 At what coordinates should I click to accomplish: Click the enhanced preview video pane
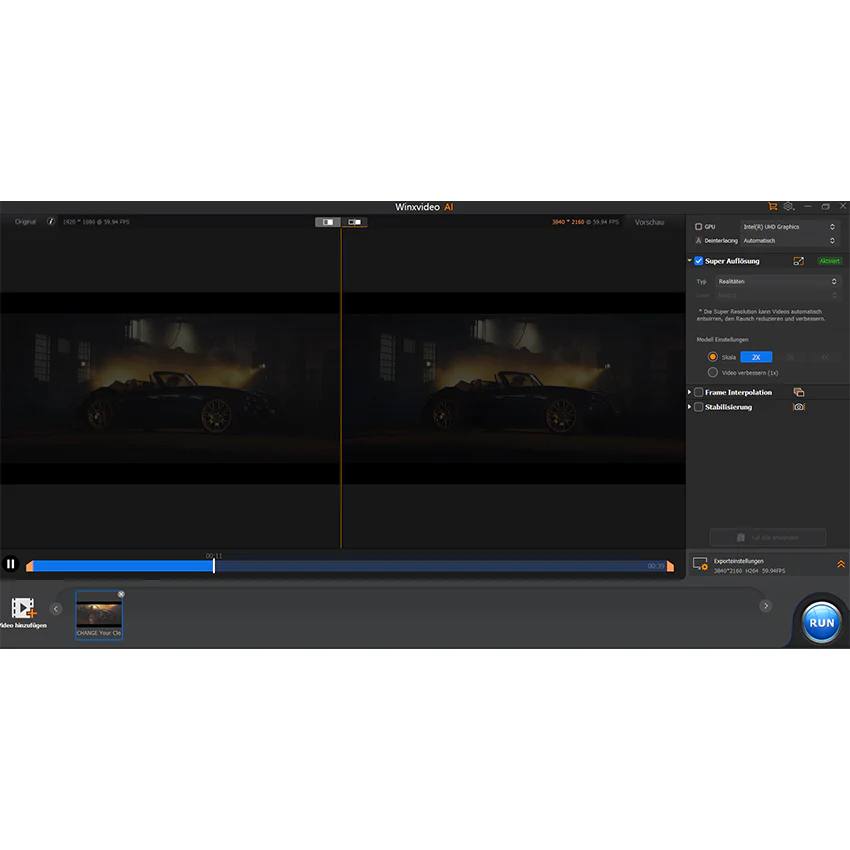(514, 388)
